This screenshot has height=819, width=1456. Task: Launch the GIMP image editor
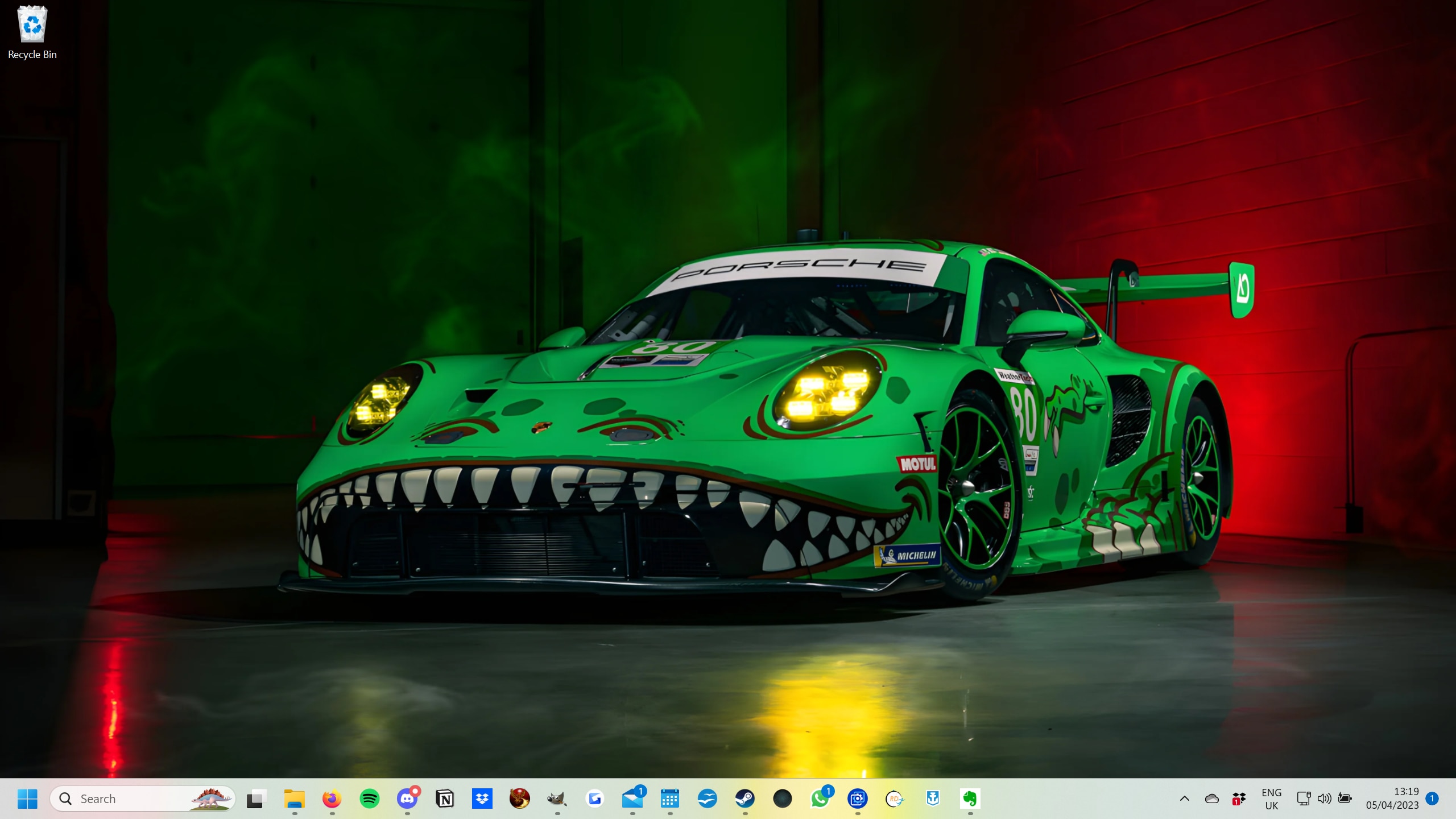[x=557, y=799]
